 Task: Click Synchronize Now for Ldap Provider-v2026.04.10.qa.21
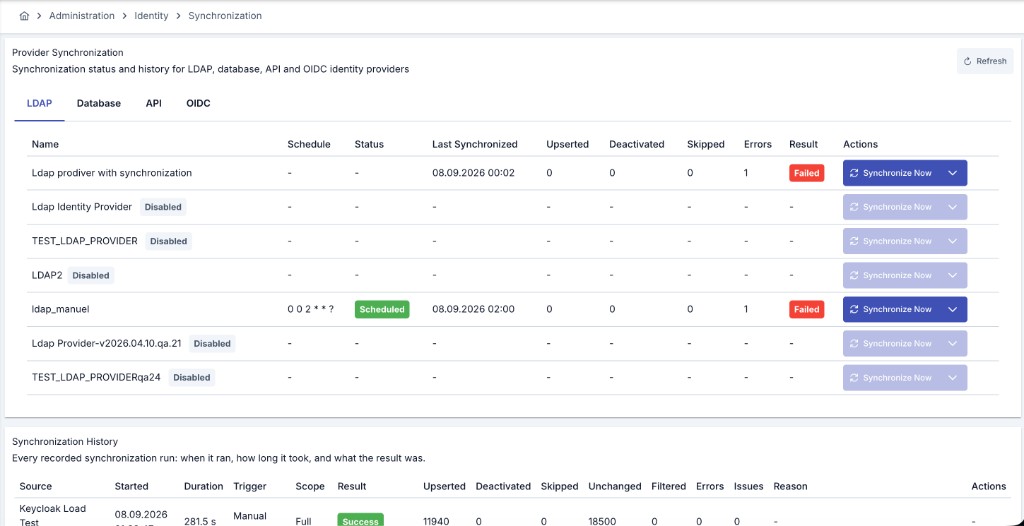pyautogui.click(x=890, y=343)
